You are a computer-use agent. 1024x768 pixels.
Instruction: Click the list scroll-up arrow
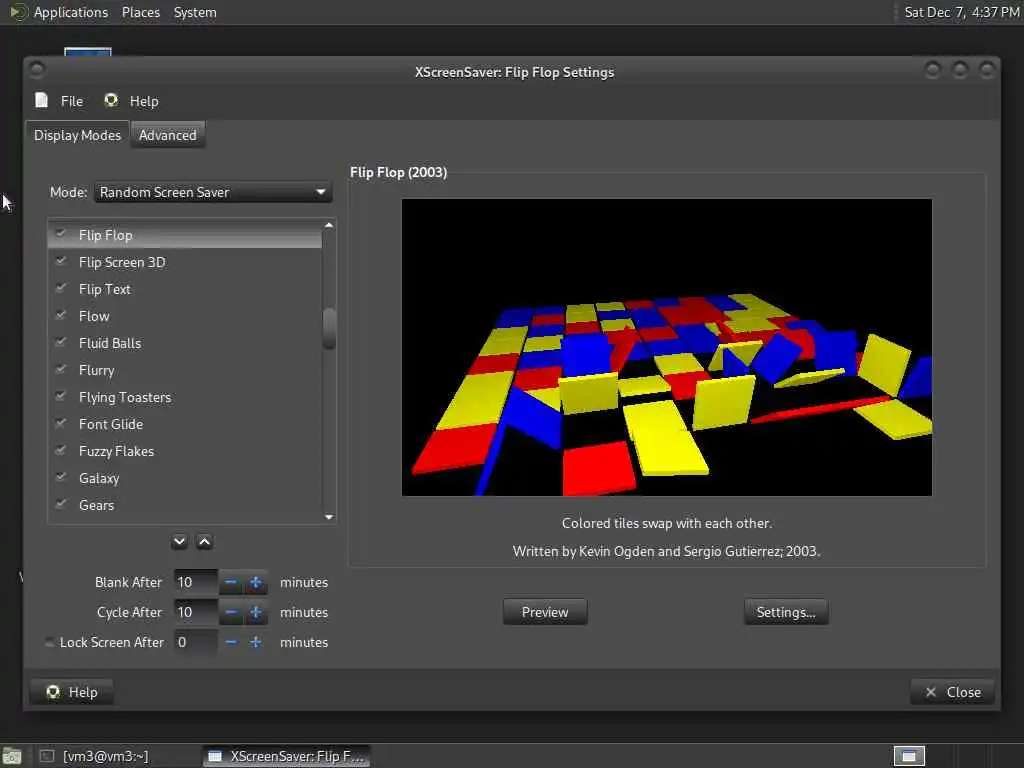(329, 225)
